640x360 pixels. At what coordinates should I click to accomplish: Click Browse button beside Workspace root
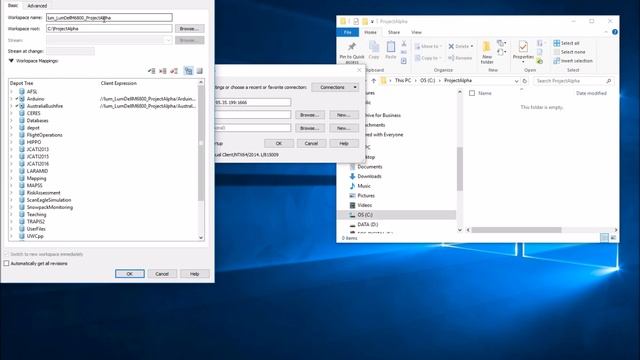pyautogui.click(x=189, y=29)
